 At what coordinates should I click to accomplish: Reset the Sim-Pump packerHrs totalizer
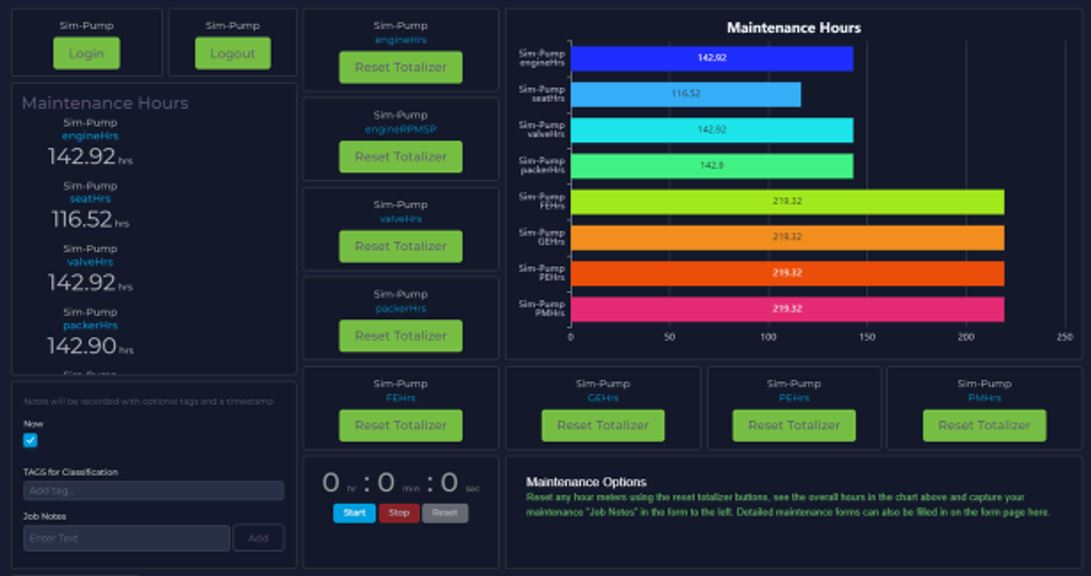[x=399, y=335]
